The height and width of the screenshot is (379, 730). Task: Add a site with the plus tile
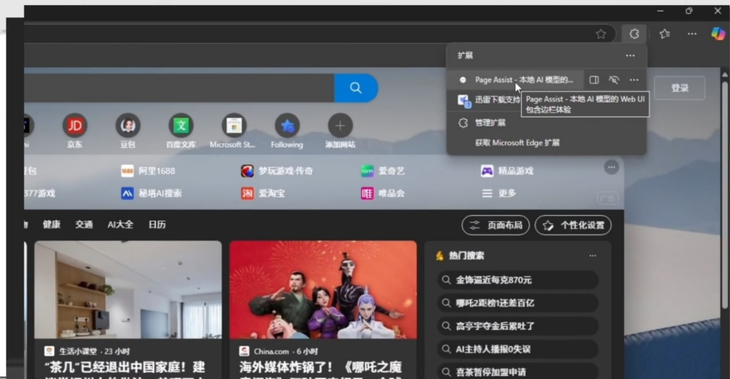click(x=340, y=126)
